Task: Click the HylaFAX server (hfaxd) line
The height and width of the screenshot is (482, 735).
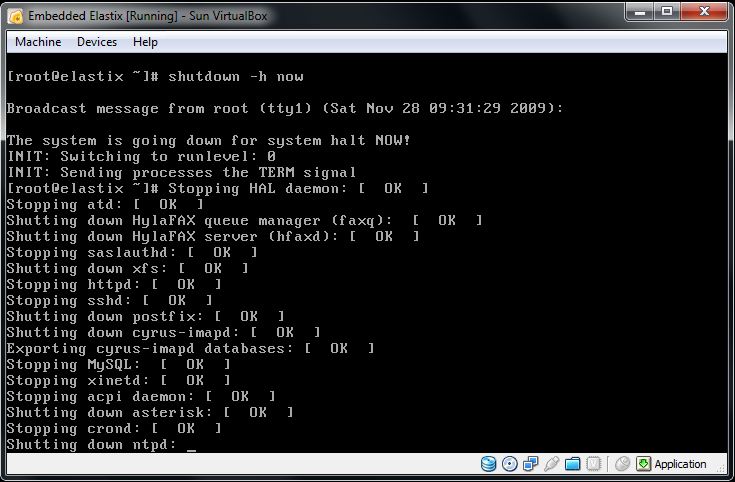Action: 213,236
